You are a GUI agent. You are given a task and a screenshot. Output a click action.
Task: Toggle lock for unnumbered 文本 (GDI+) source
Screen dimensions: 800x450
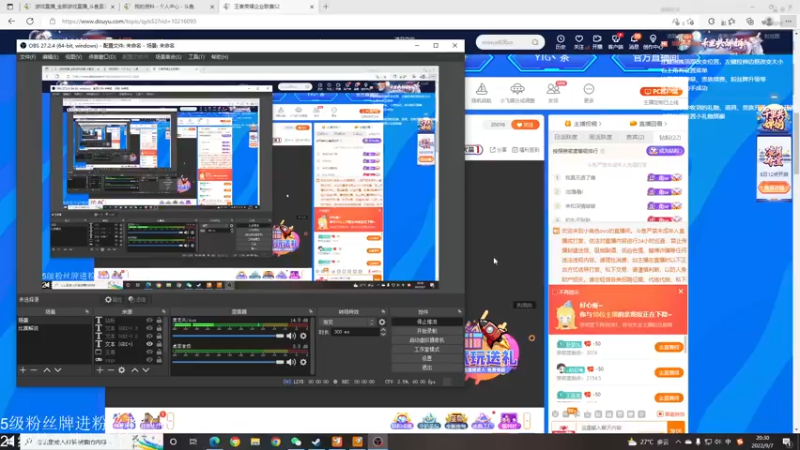(159, 344)
